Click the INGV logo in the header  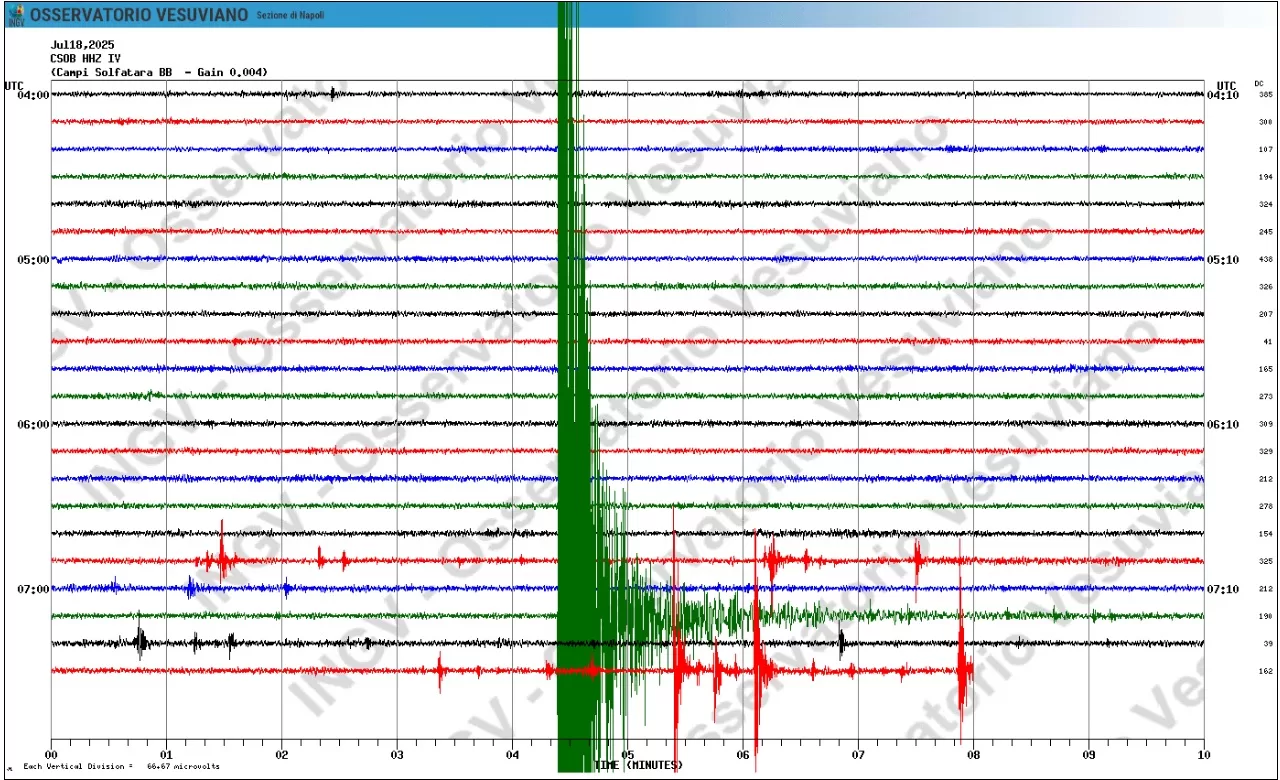pos(16,14)
